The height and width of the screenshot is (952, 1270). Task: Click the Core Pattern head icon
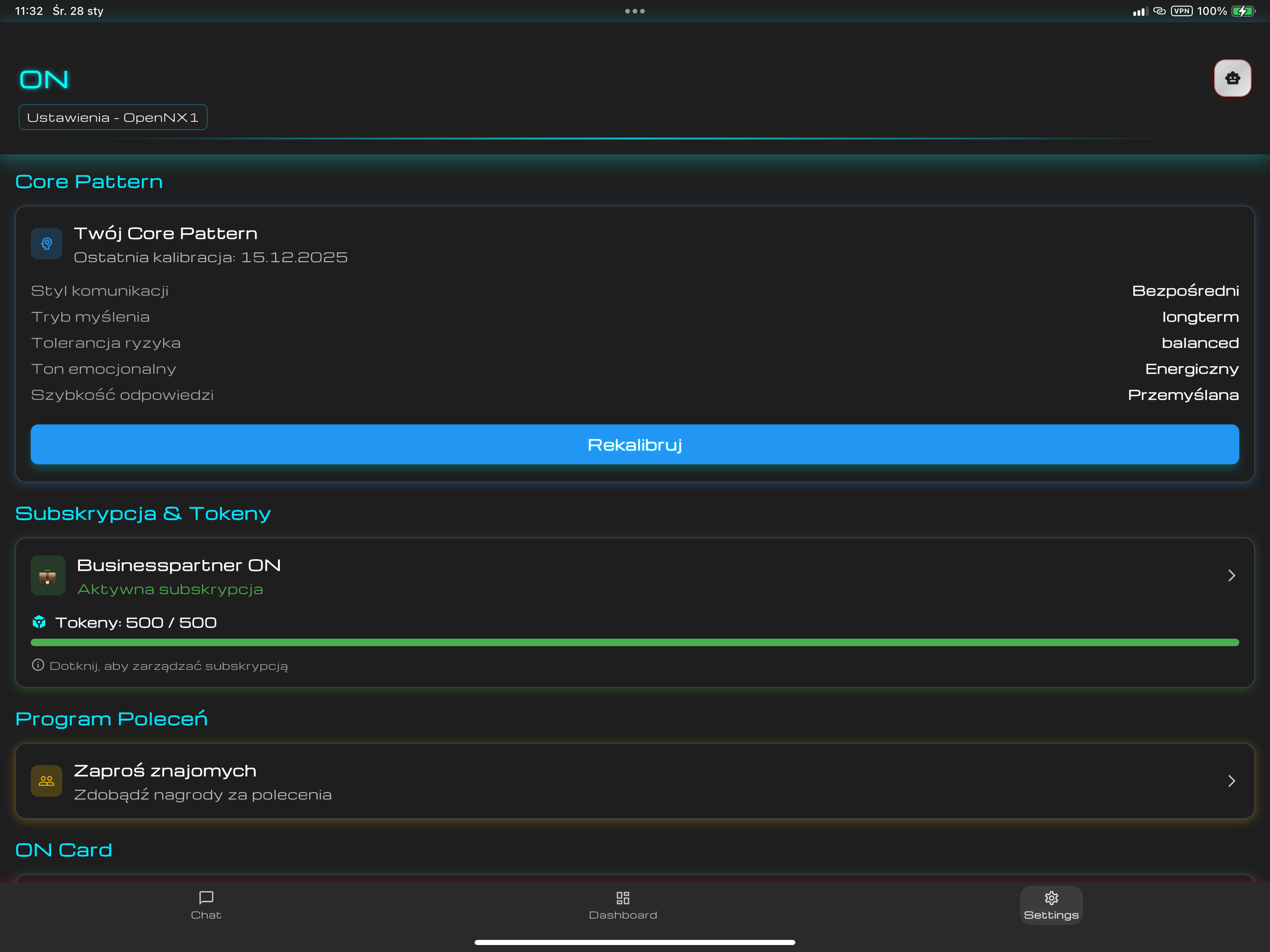click(x=46, y=244)
